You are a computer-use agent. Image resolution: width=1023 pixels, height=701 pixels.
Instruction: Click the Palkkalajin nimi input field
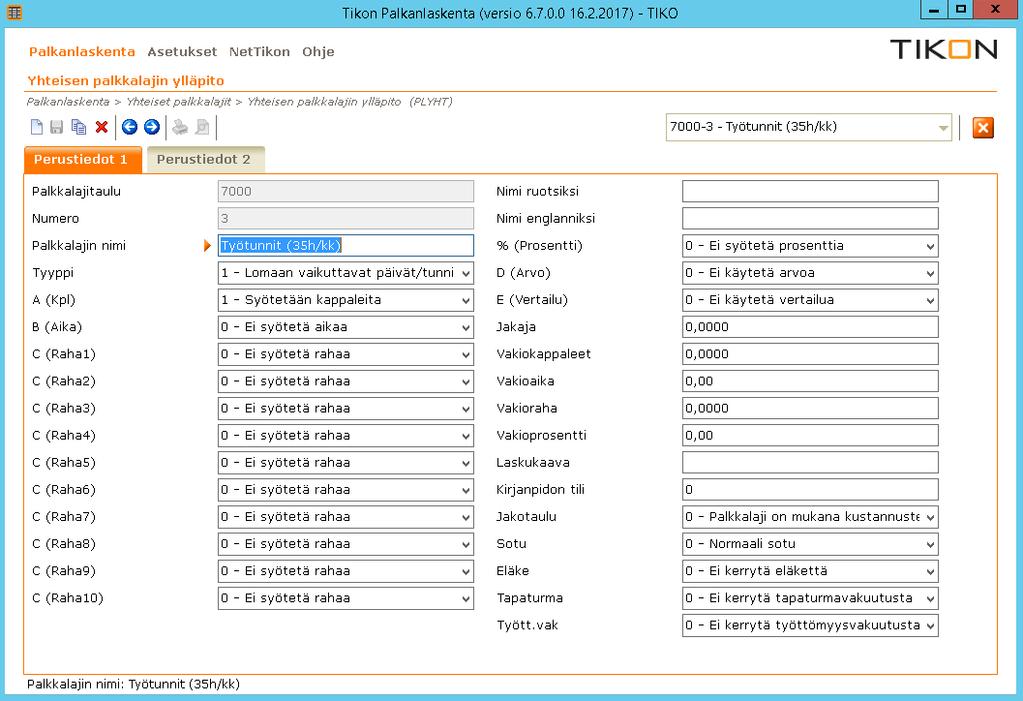346,245
